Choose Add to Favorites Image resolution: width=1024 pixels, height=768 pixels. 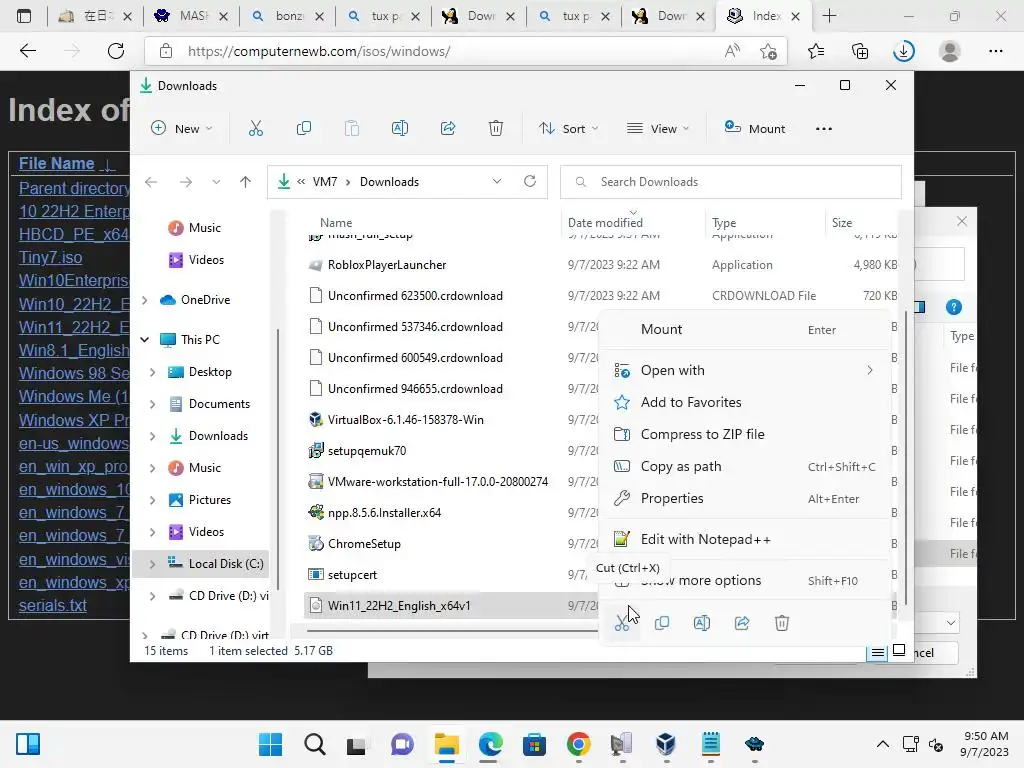click(x=745, y=402)
